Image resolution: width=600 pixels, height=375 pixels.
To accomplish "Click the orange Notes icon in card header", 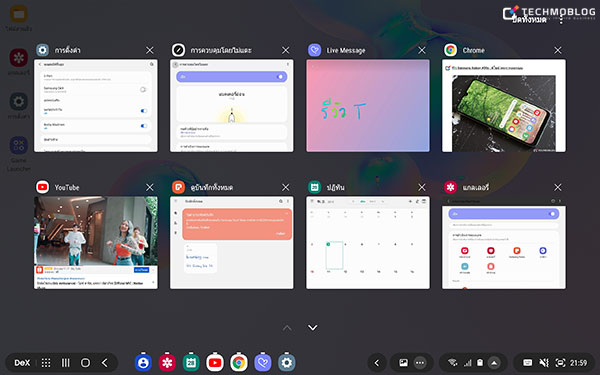I will click(178, 187).
